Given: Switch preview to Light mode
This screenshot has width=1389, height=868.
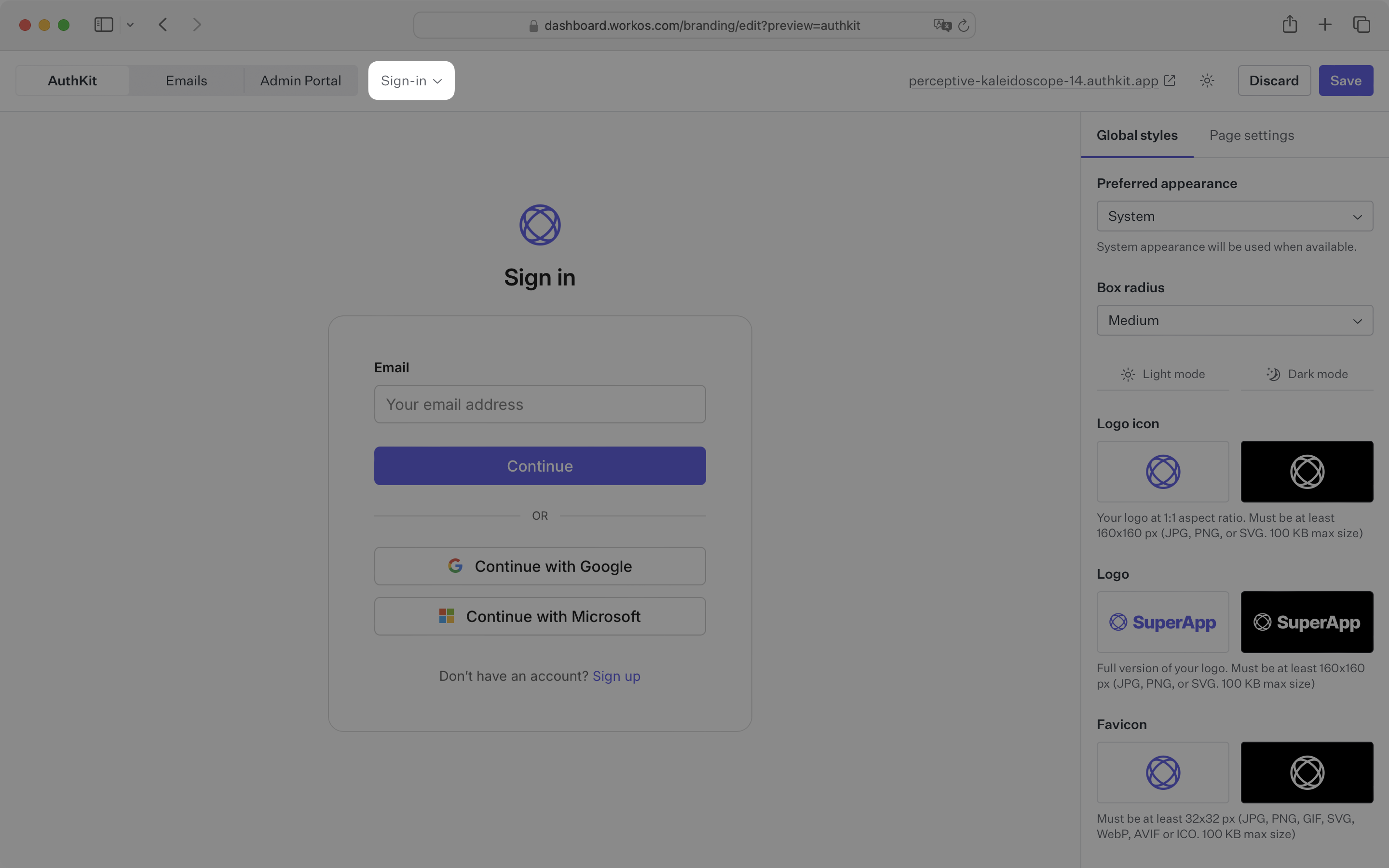Looking at the screenshot, I should tap(1163, 374).
